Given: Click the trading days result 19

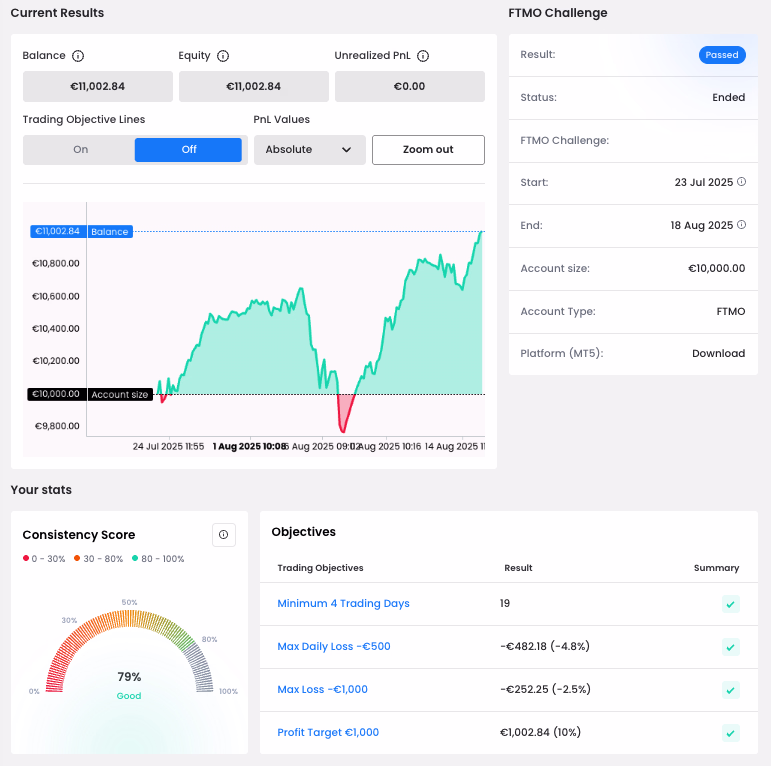Looking at the screenshot, I should pos(505,603).
